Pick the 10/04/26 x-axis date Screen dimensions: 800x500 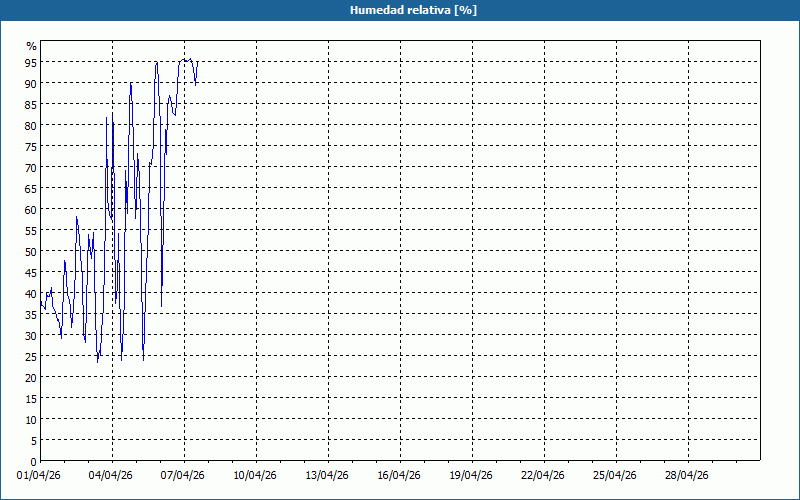[x=256, y=475]
